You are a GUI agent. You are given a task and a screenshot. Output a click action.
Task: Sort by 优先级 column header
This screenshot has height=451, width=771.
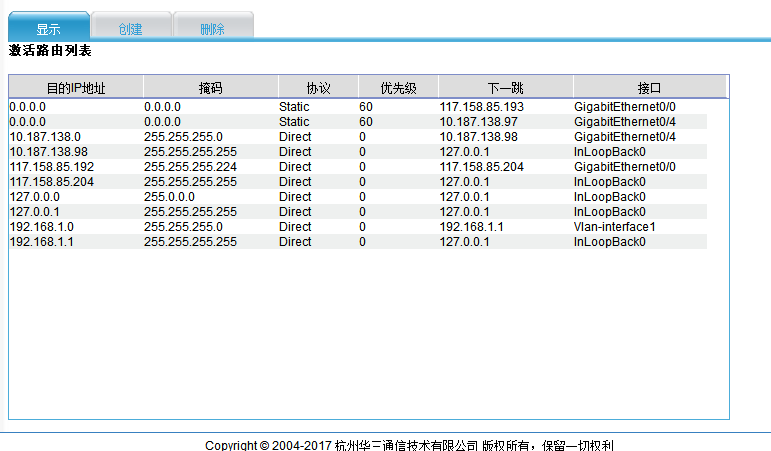point(398,88)
